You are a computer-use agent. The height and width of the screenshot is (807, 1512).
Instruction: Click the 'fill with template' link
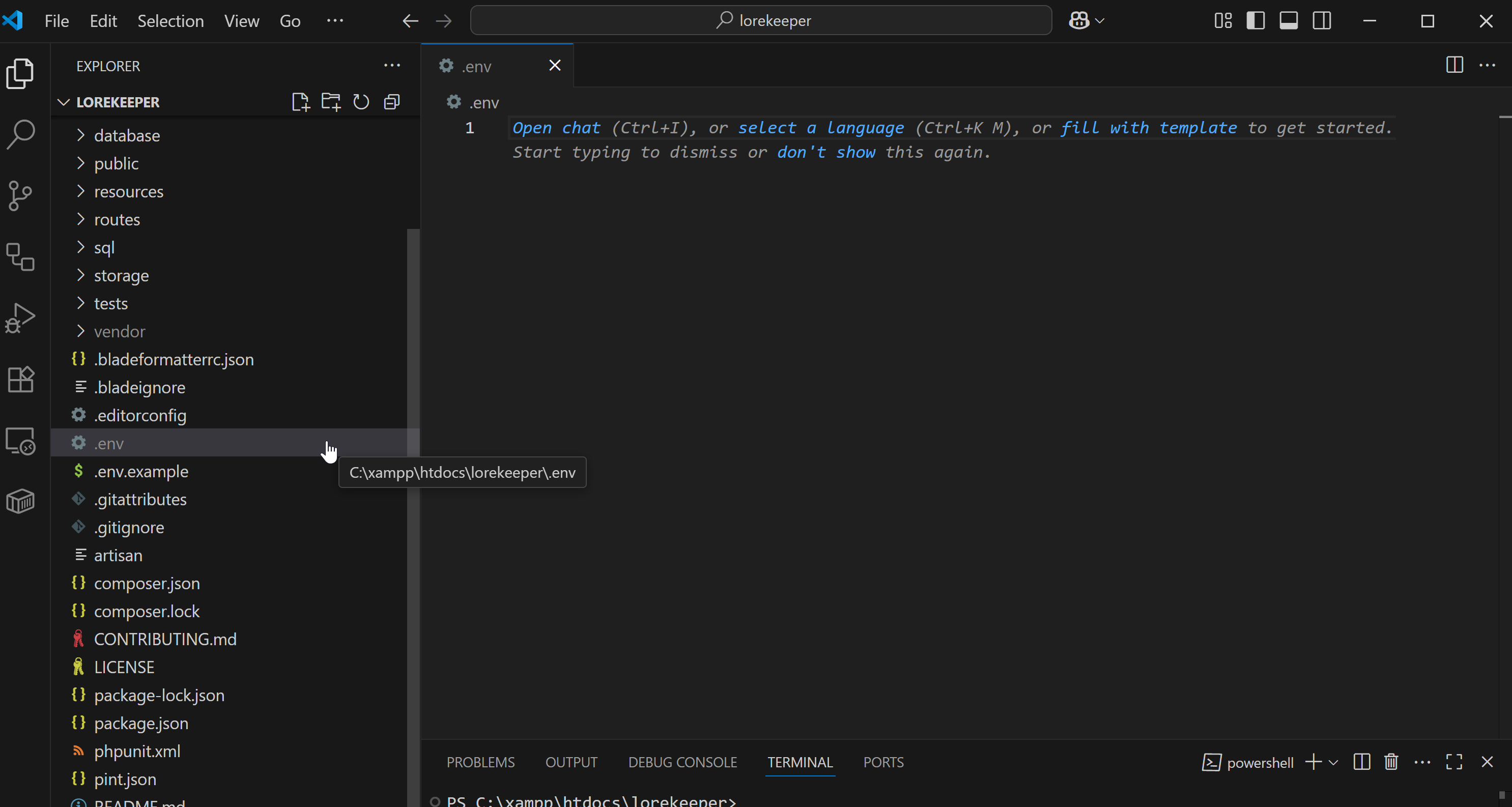(x=1148, y=128)
